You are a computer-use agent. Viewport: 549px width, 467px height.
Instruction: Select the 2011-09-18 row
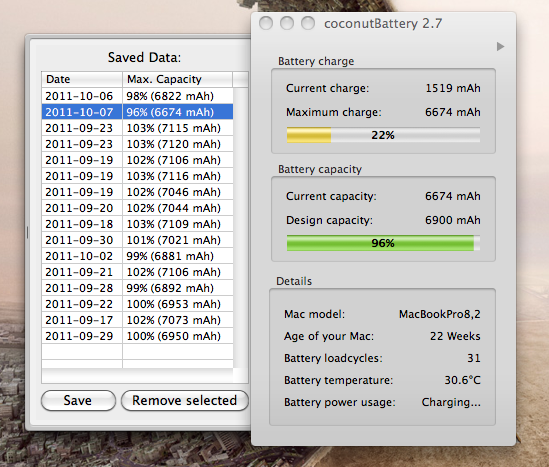[x=137, y=224]
